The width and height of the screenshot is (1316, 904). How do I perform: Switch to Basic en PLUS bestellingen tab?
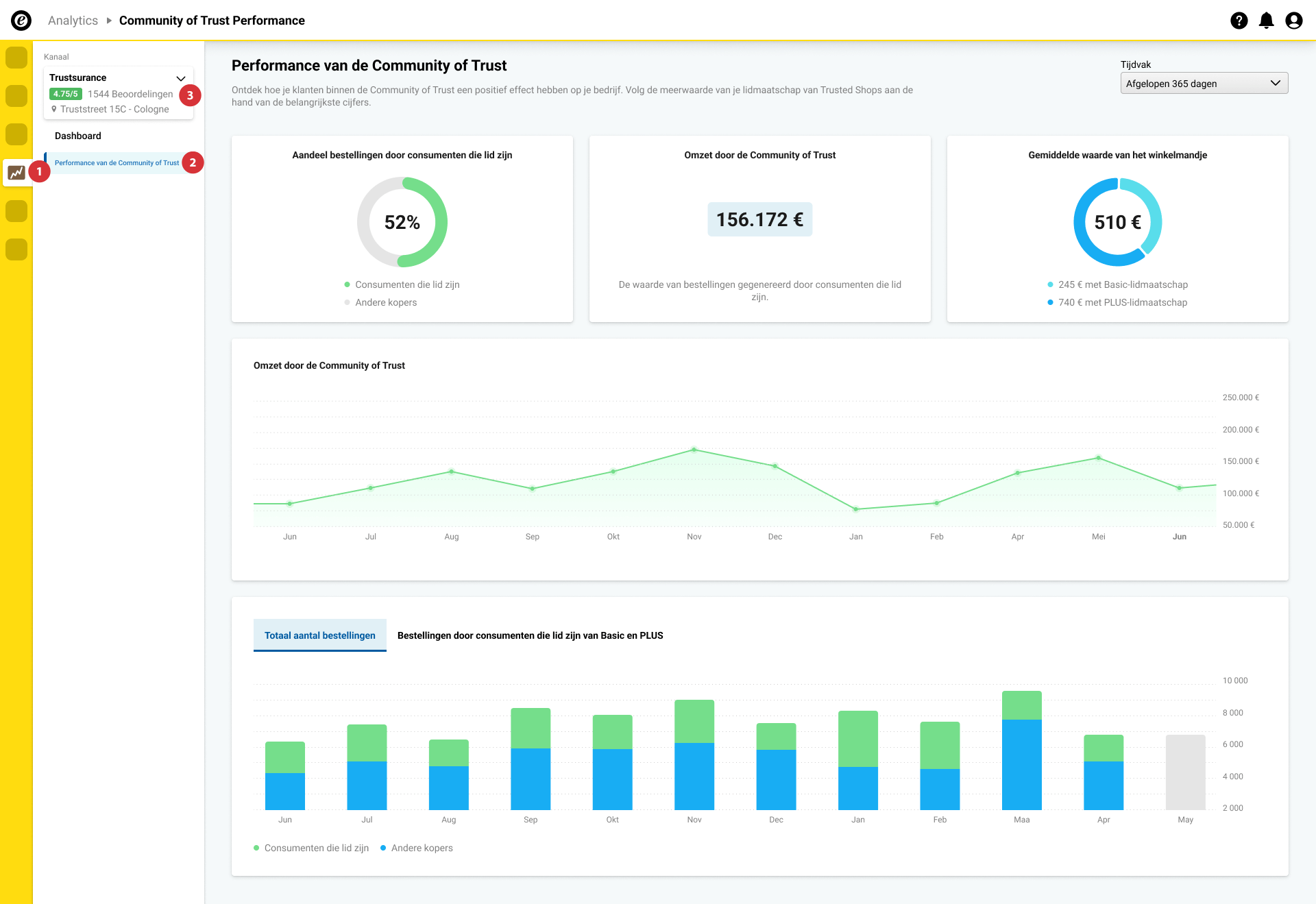[530, 635]
